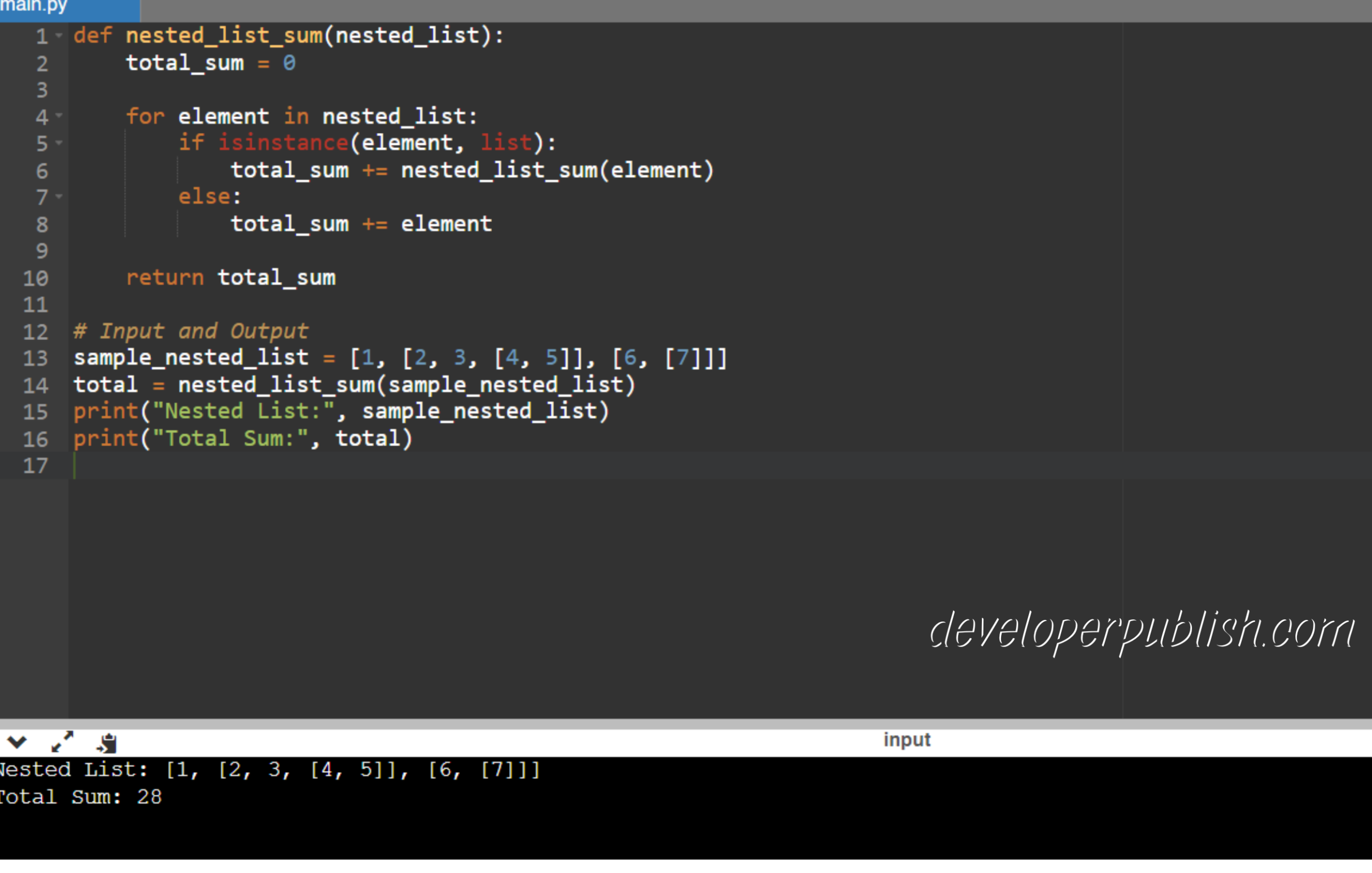
Task: Expand the console to full screen
Action: (62, 741)
